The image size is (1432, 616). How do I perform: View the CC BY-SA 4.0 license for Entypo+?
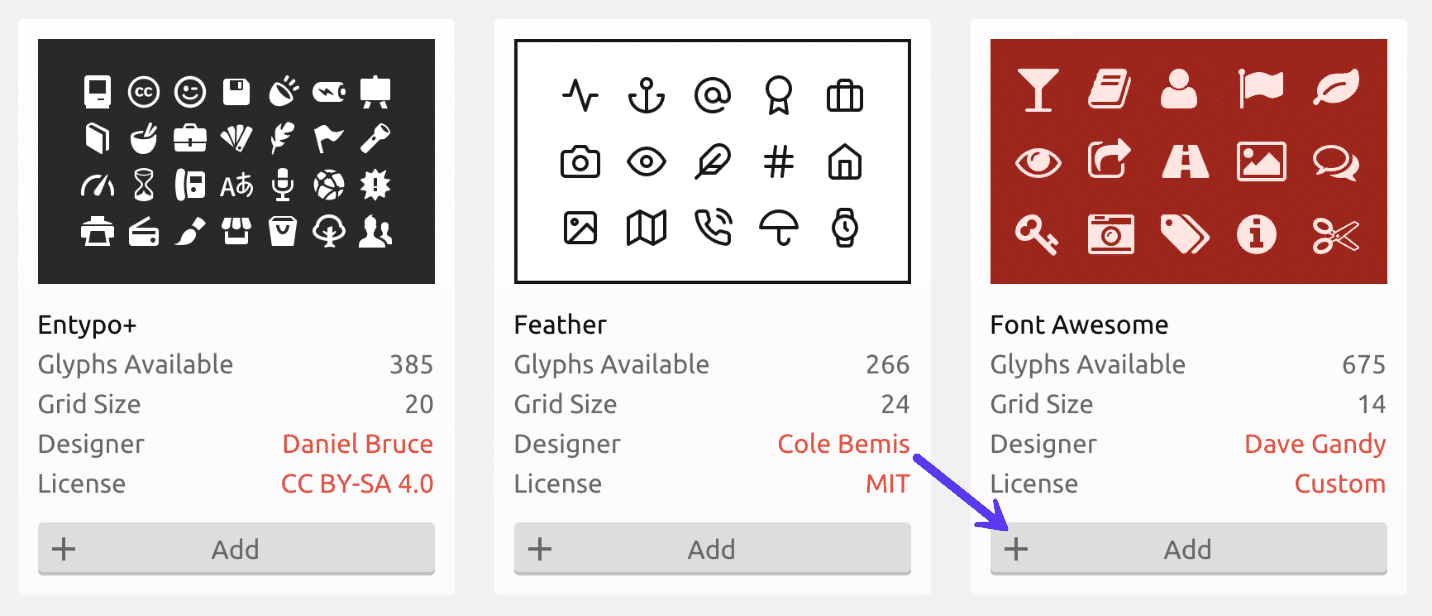coord(358,483)
